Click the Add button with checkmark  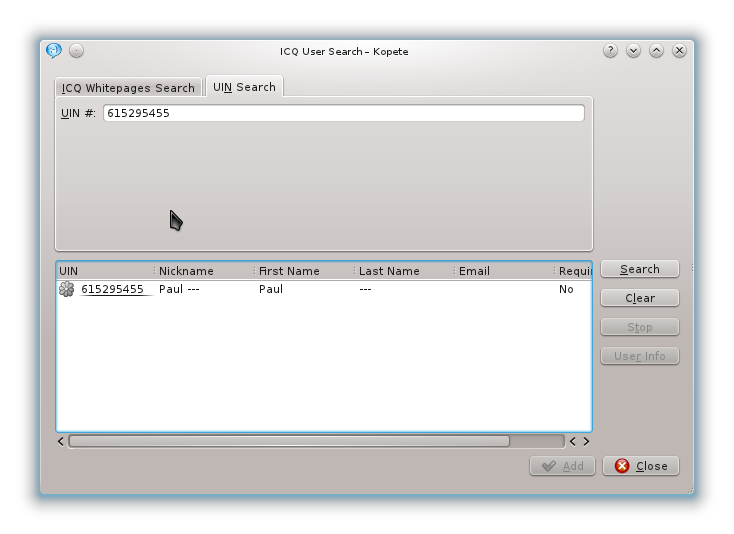click(562, 466)
